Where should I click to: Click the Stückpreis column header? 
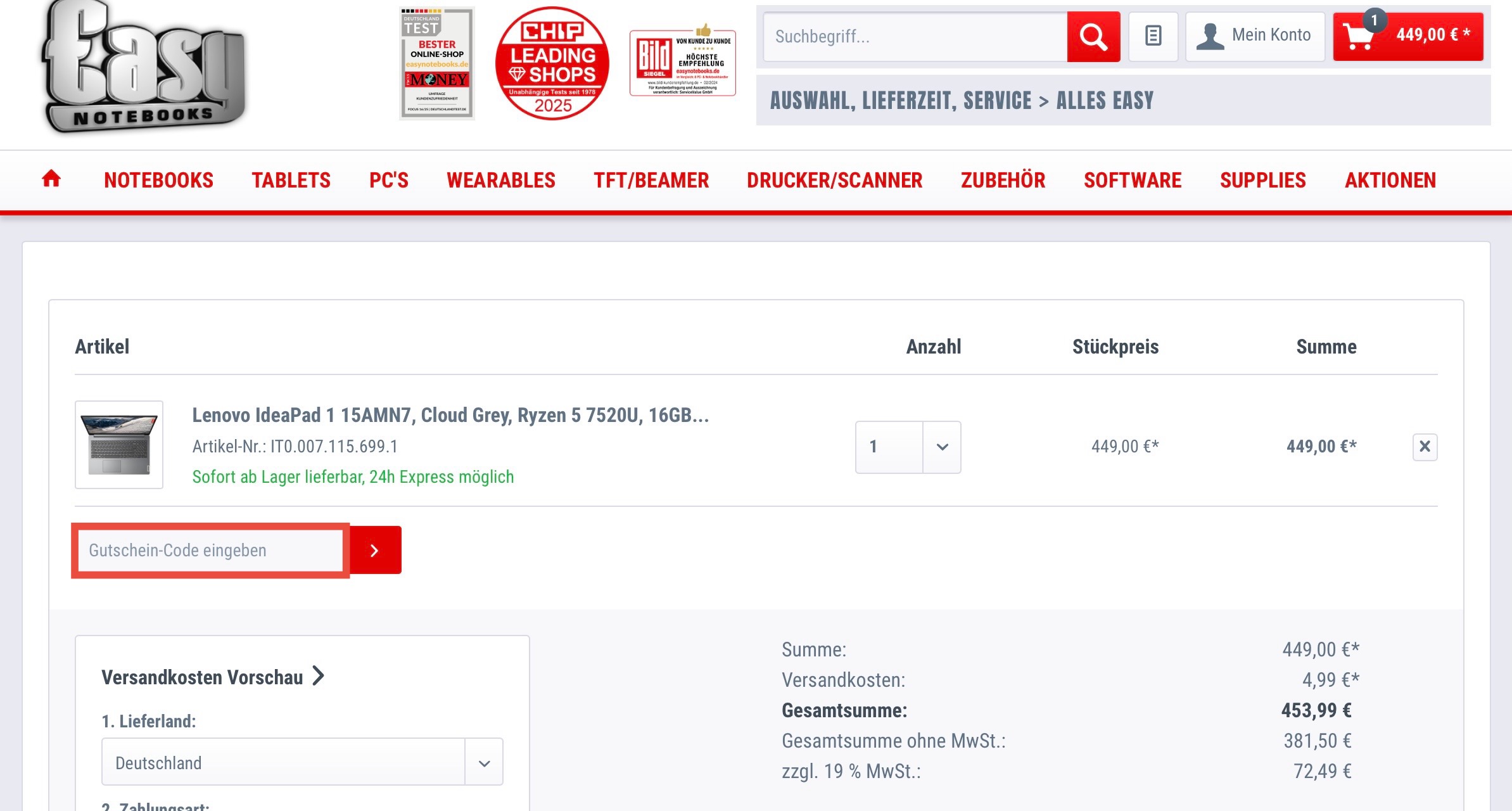pyautogui.click(x=1115, y=347)
